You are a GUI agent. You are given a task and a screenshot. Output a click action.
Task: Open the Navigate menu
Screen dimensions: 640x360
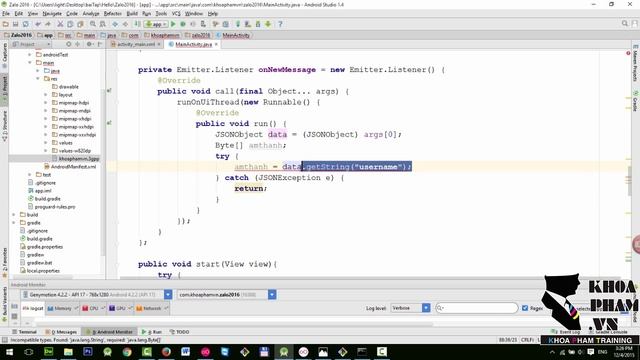click(x=52, y=13)
